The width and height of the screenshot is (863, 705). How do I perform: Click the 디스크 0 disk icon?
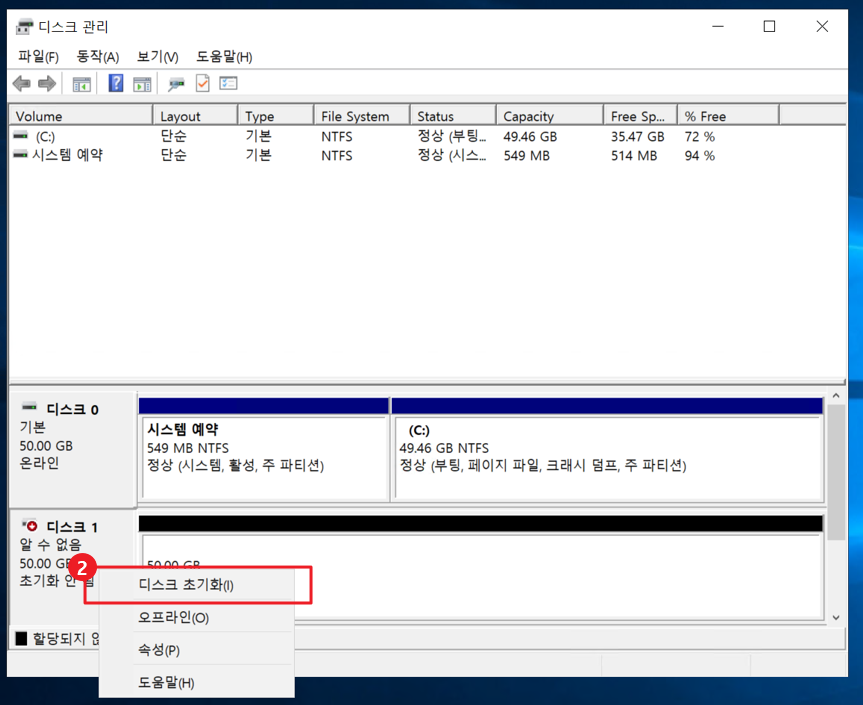tap(29, 407)
